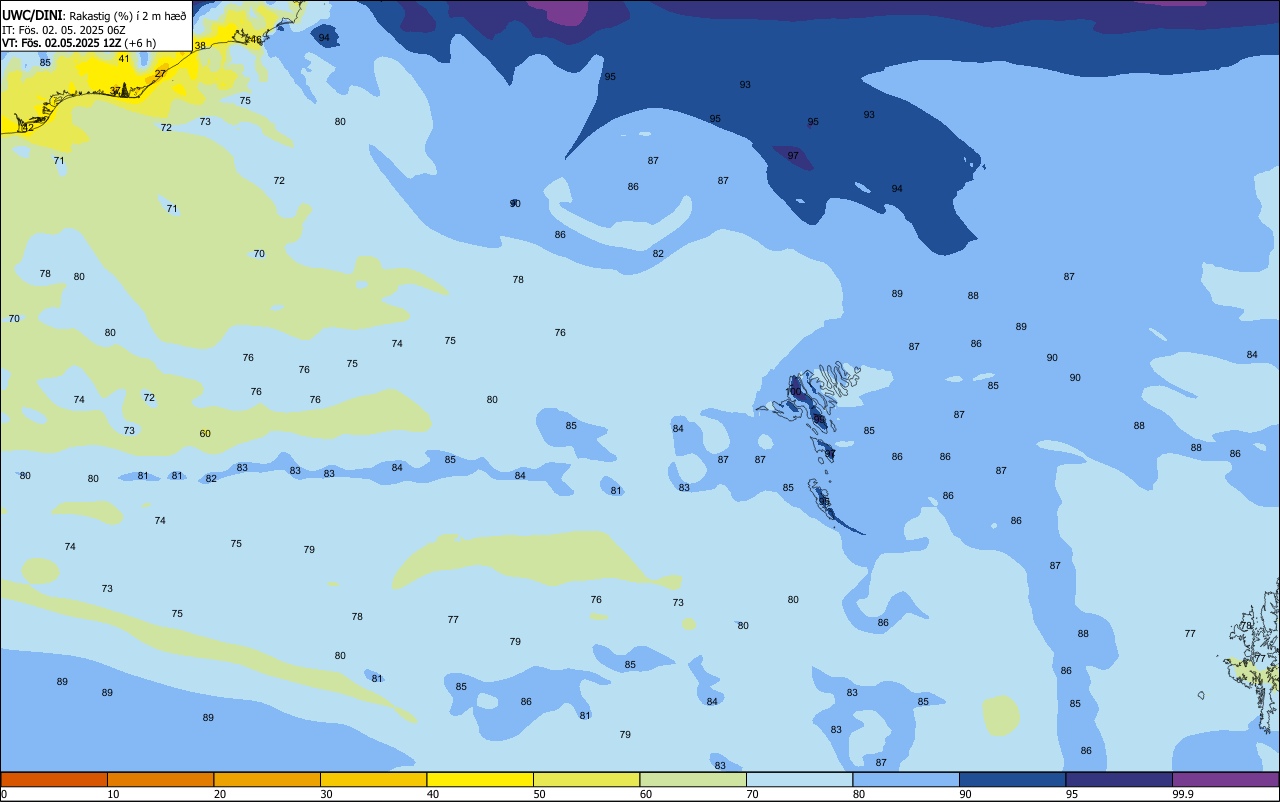1280x802 pixels.
Task: Click the '99.9' label under the colorbar
Action: pyautogui.click(x=1183, y=794)
